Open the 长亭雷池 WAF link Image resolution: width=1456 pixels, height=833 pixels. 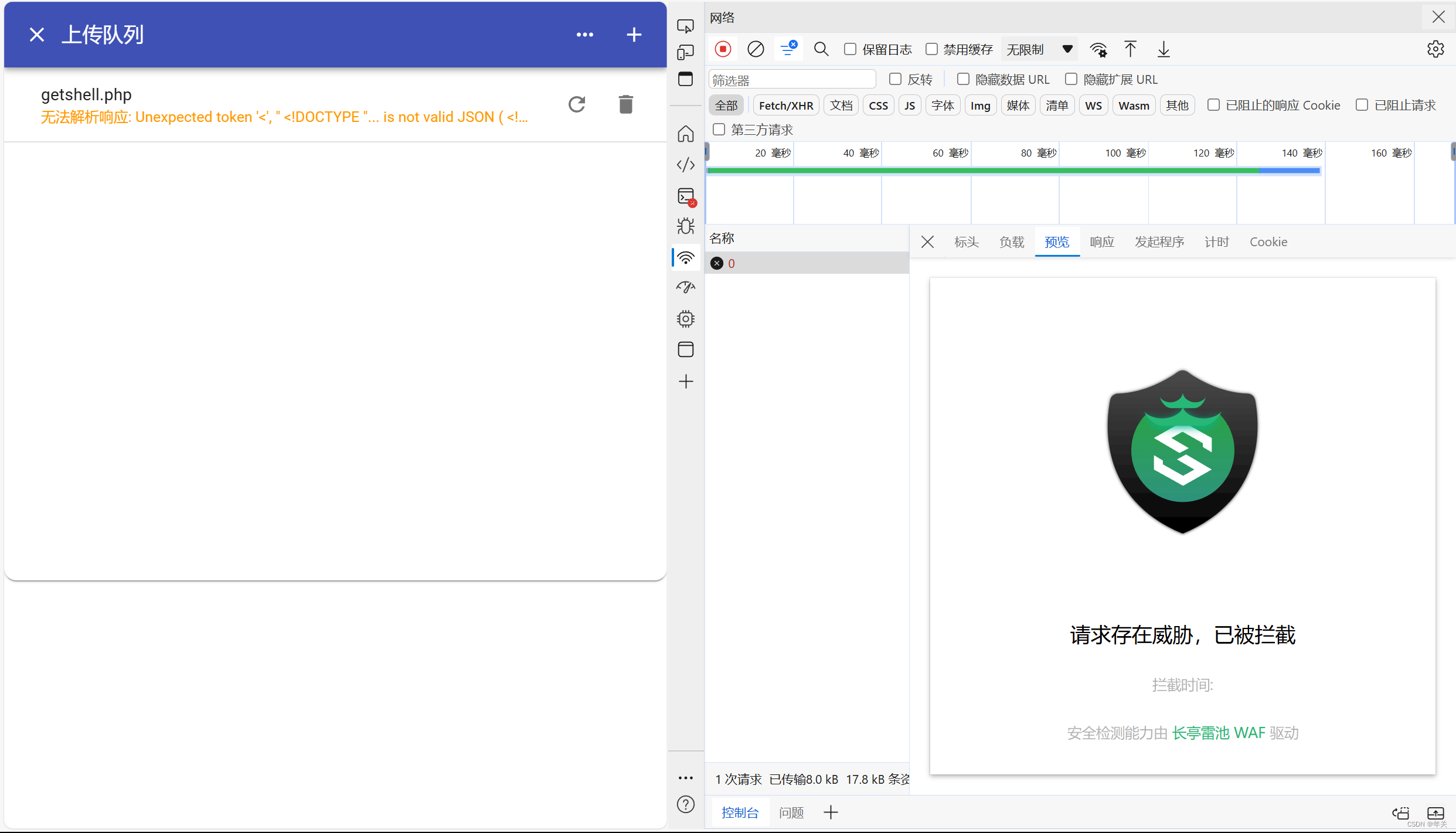pyautogui.click(x=1218, y=733)
